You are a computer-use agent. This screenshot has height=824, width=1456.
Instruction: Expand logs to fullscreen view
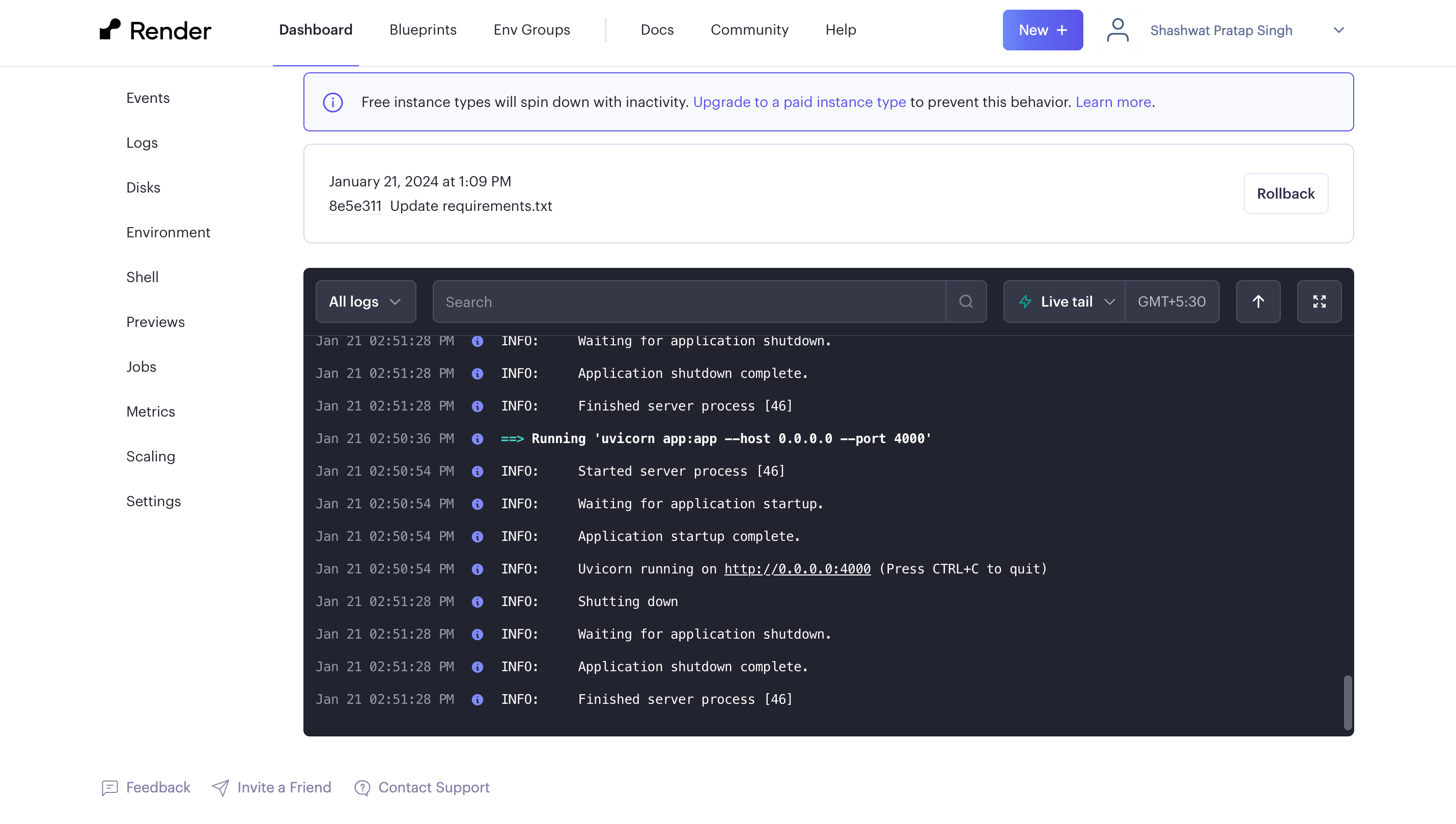[x=1319, y=301]
